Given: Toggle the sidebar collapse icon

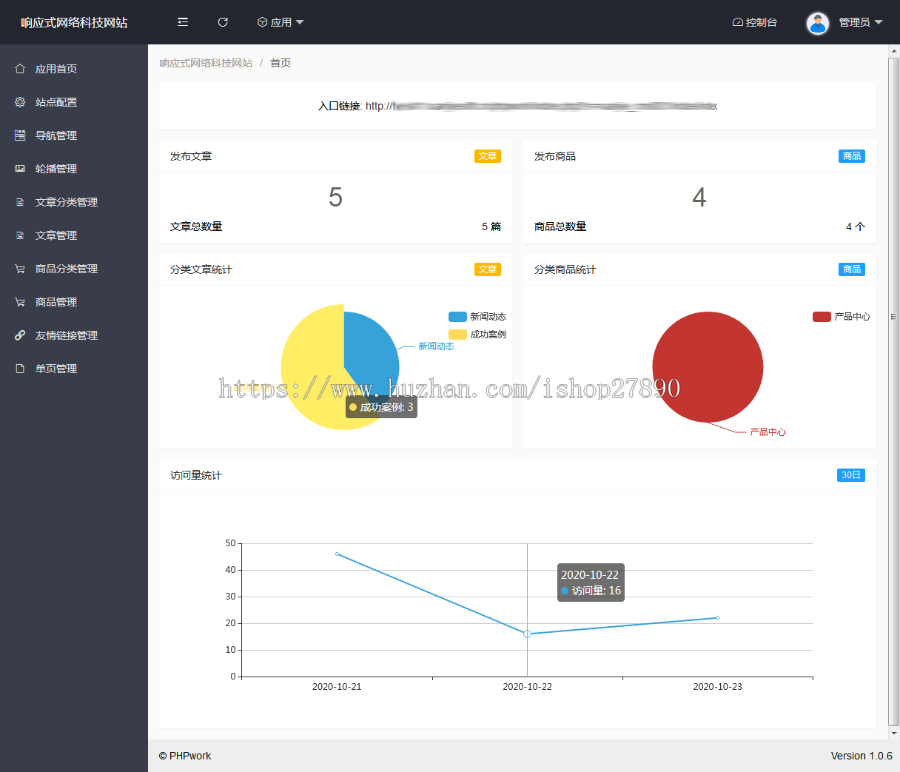Looking at the screenshot, I should click(x=183, y=22).
